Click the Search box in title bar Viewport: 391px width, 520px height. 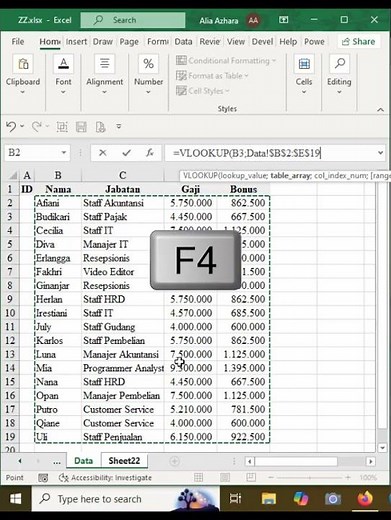coord(133,20)
